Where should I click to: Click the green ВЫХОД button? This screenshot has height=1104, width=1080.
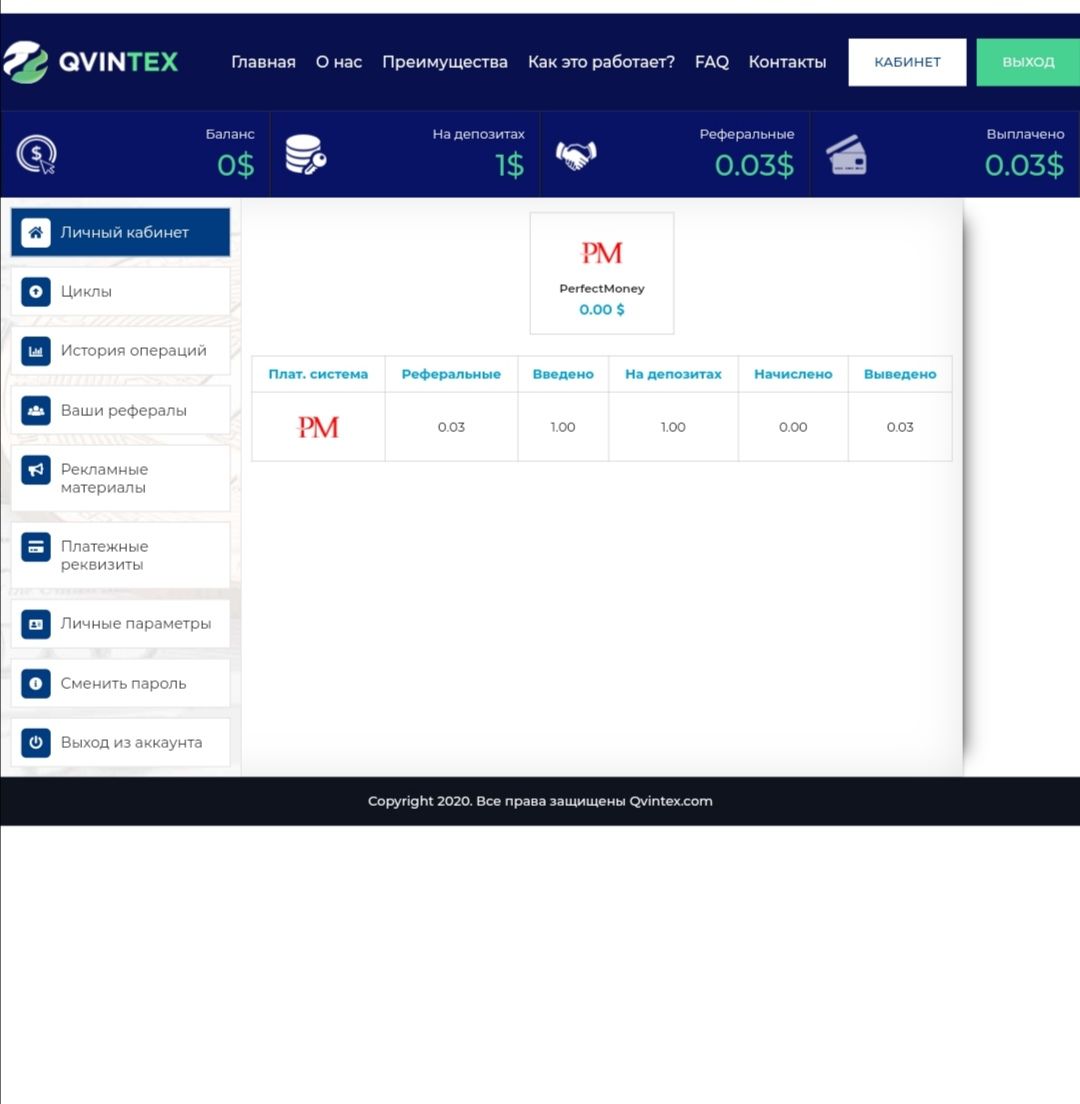1028,62
